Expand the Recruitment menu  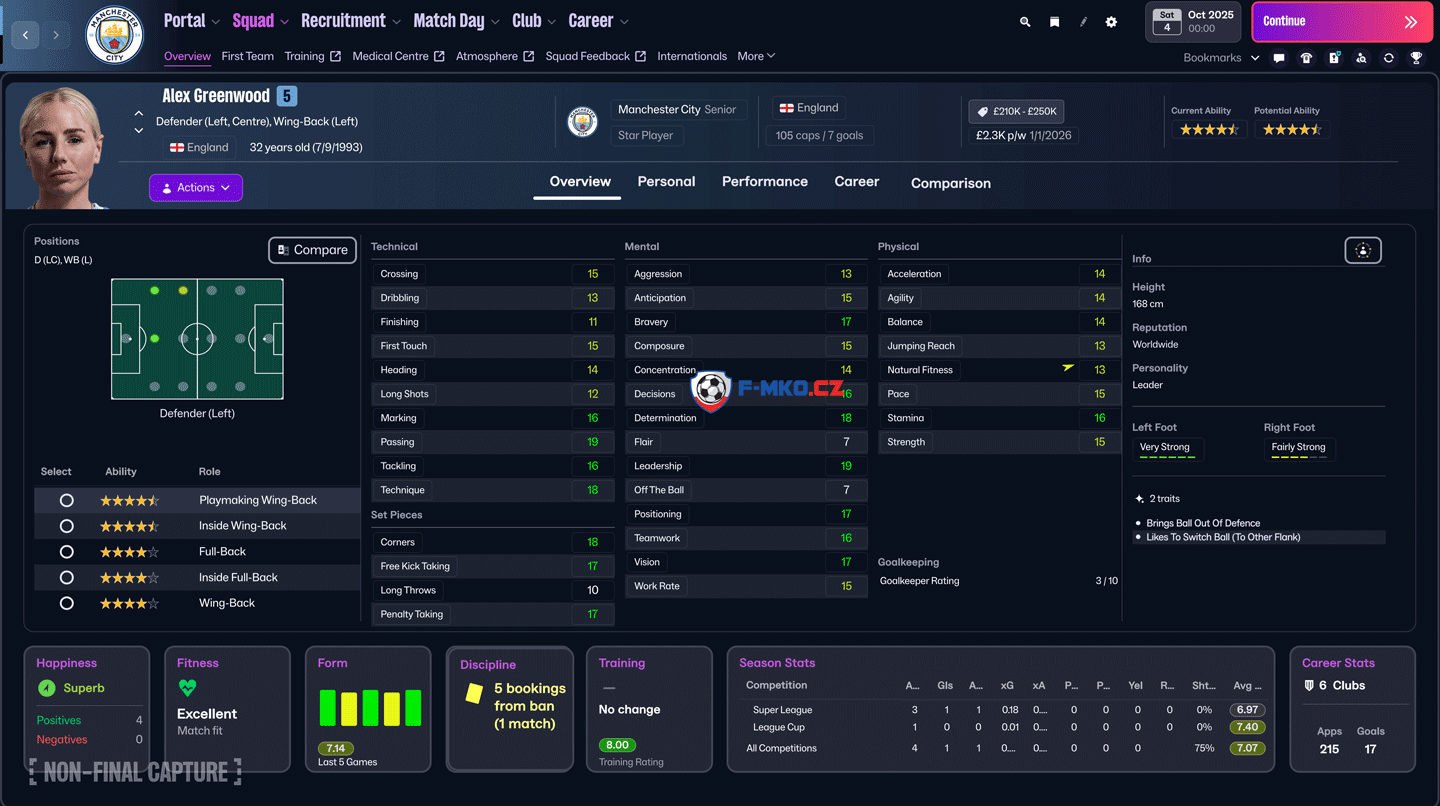(x=351, y=21)
